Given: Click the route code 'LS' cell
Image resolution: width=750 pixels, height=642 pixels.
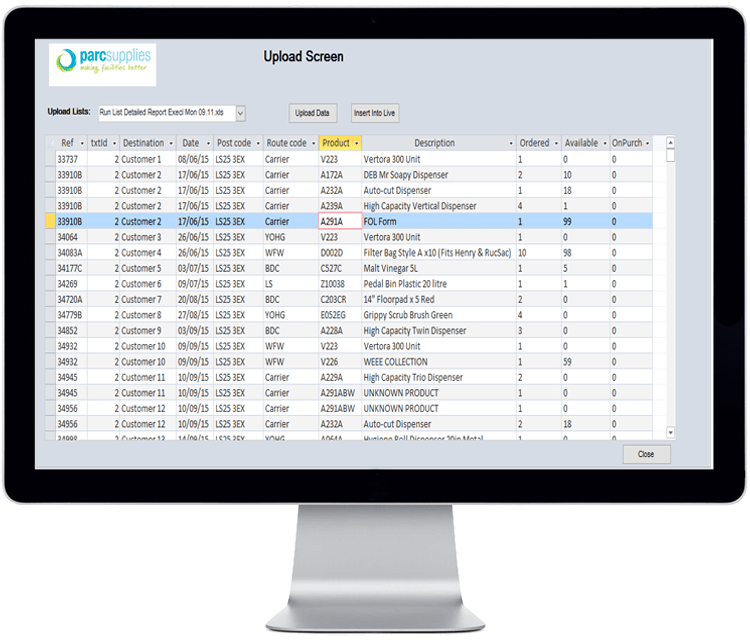Looking at the screenshot, I should click(291, 284).
